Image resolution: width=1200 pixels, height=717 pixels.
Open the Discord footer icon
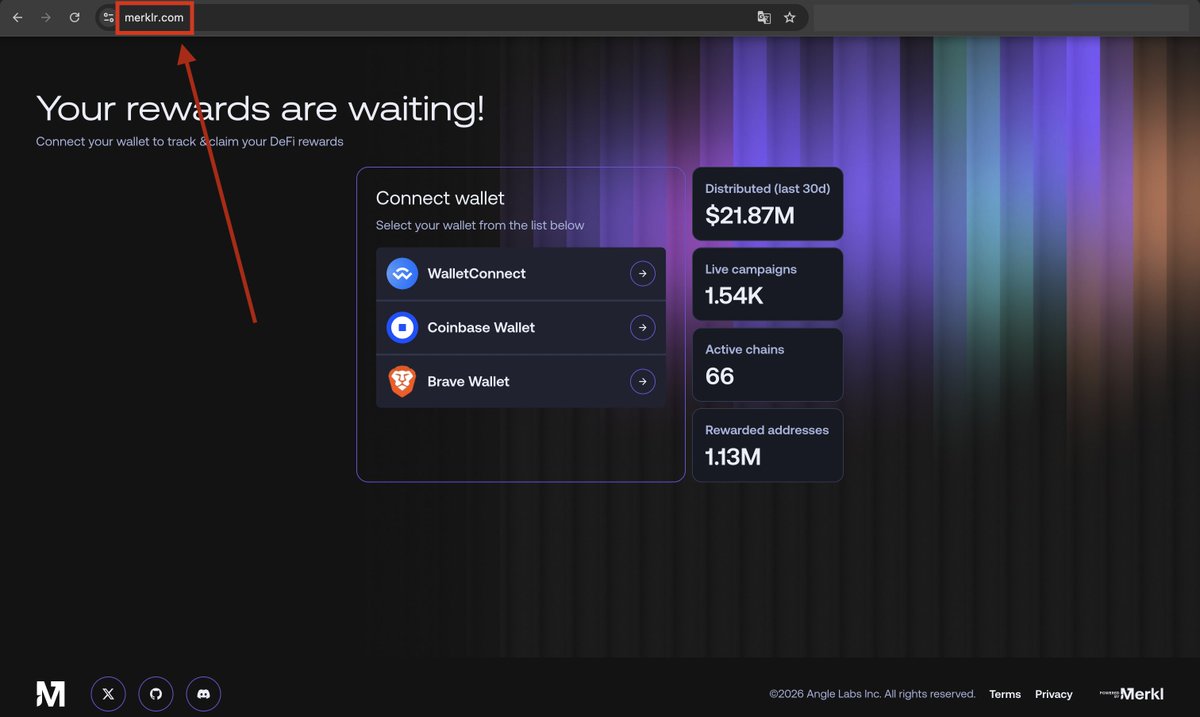pyautogui.click(x=203, y=693)
